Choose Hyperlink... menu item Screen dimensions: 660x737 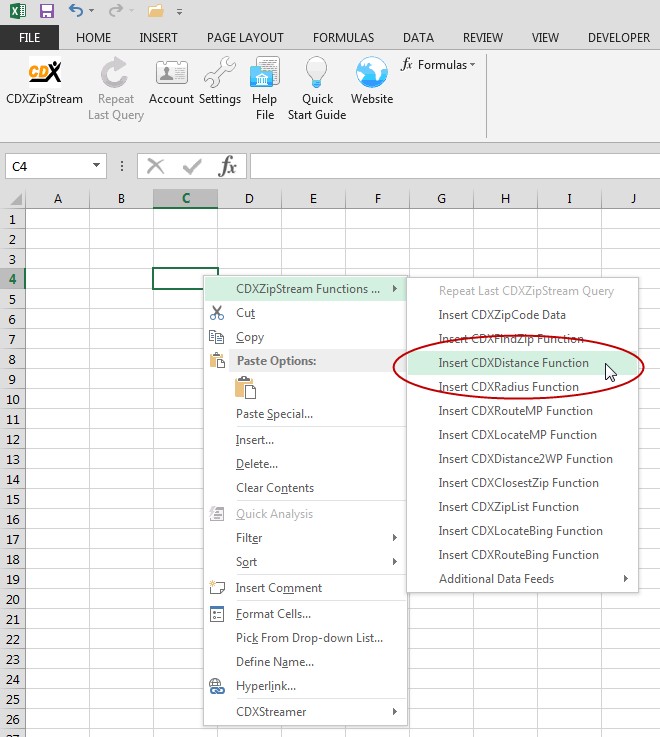(305, 685)
